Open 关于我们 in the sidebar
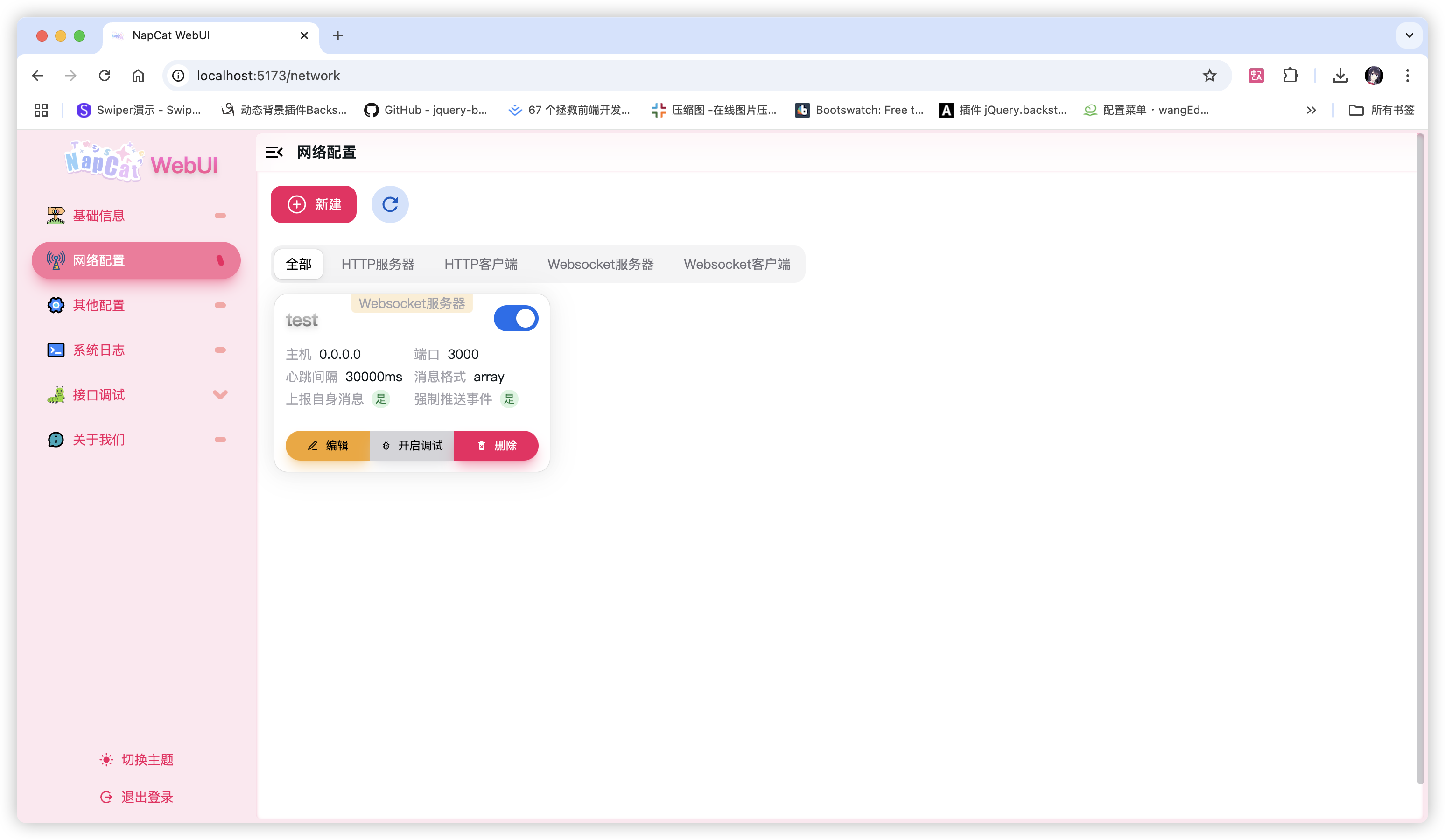The height and width of the screenshot is (840, 1445). coord(136,440)
